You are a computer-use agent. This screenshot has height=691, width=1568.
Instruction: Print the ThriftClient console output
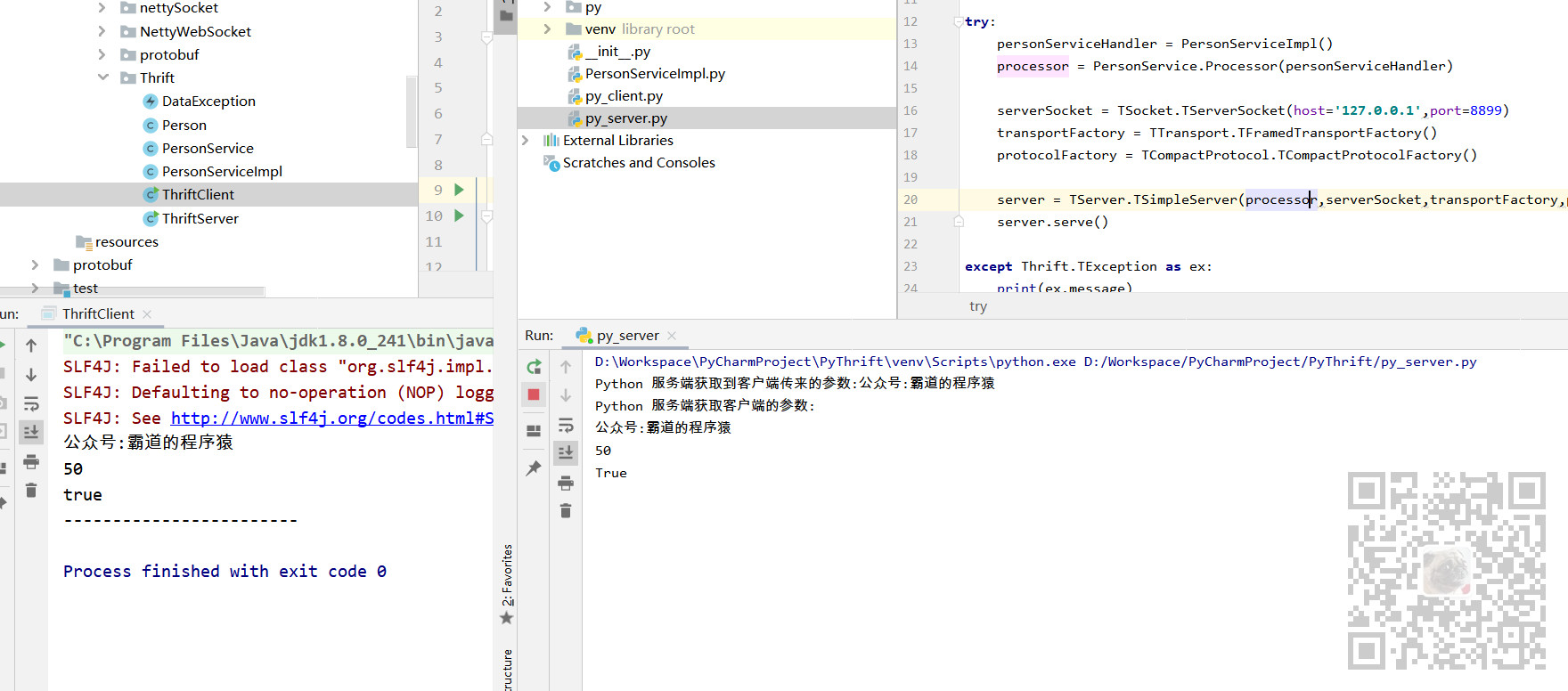coord(31,461)
